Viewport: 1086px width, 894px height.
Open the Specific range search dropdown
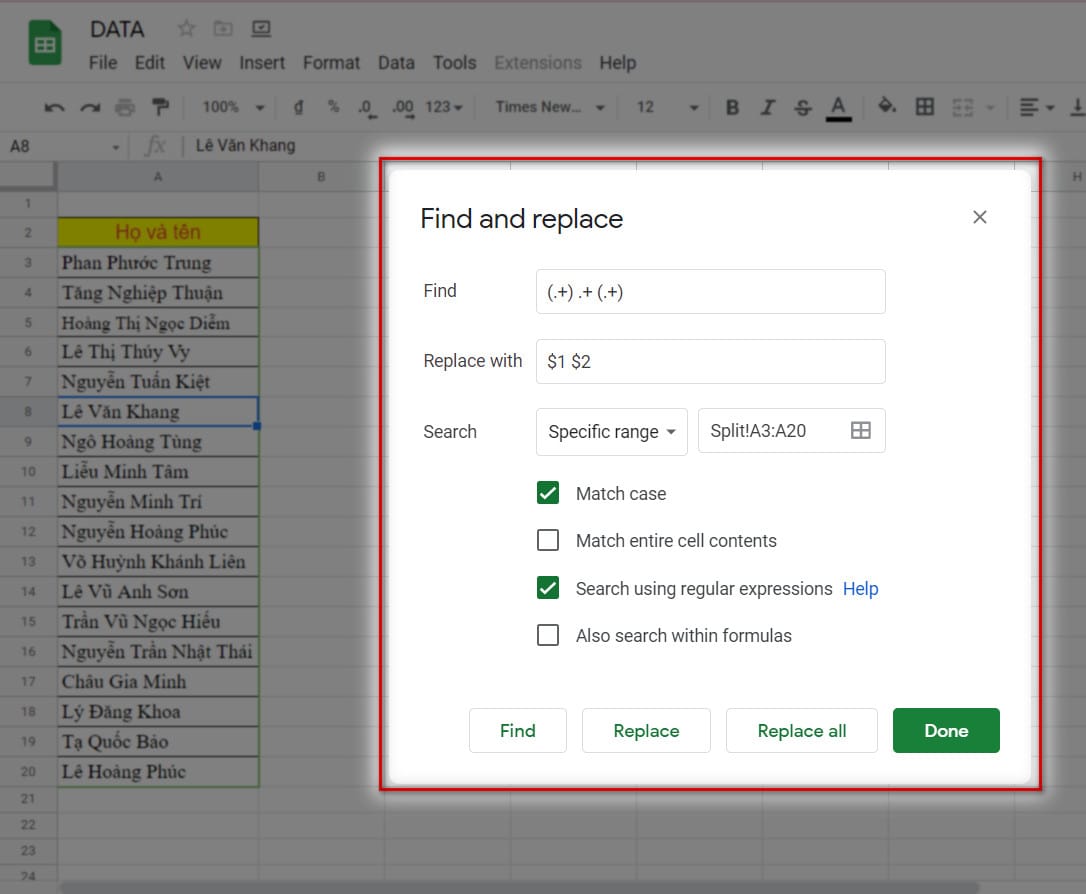click(612, 432)
